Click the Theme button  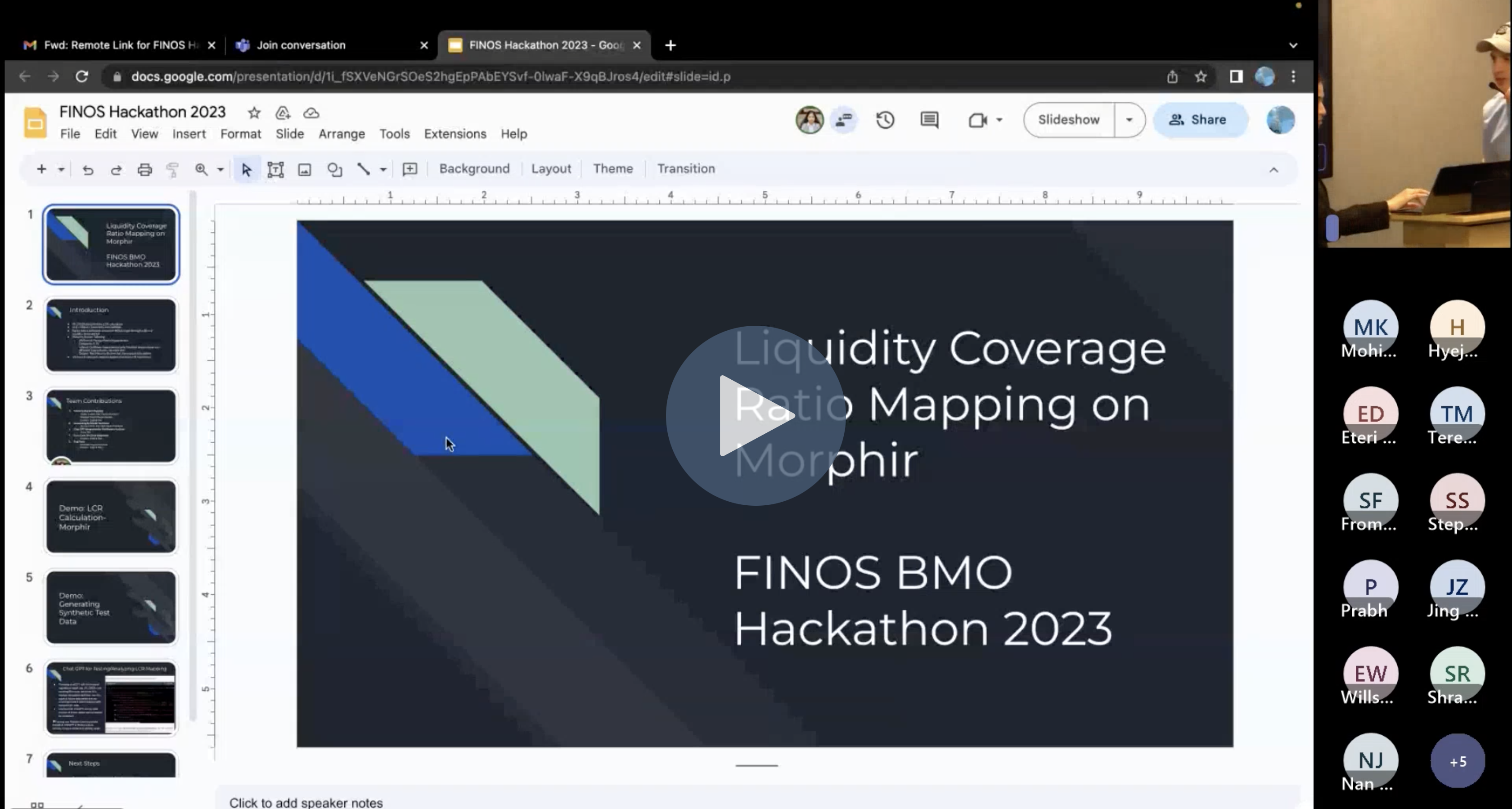coord(613,169)
